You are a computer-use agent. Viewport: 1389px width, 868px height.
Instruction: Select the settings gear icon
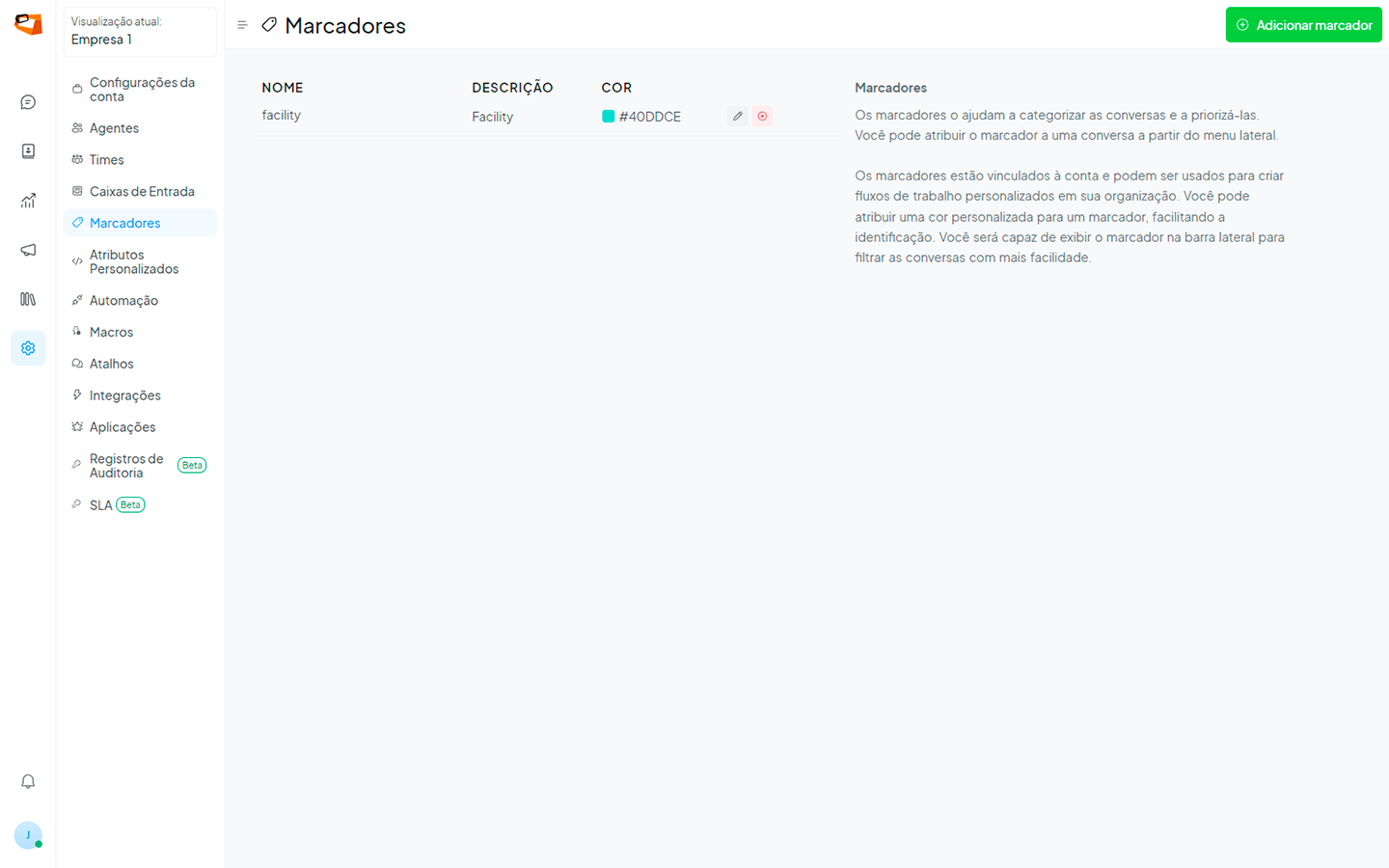28,348
